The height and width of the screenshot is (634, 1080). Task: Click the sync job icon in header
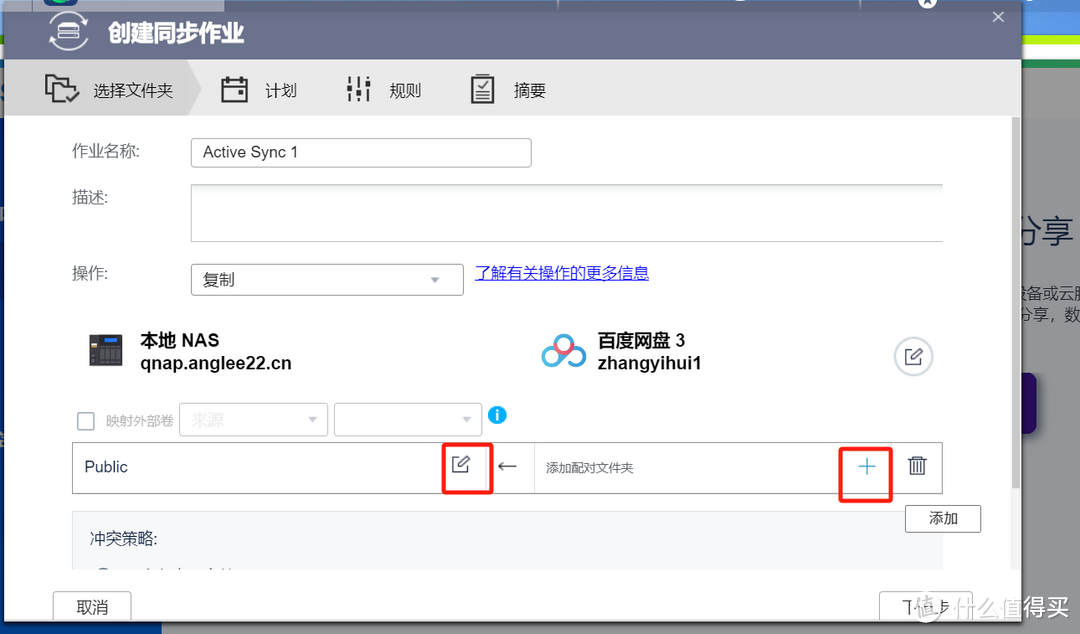pos(67,33)
